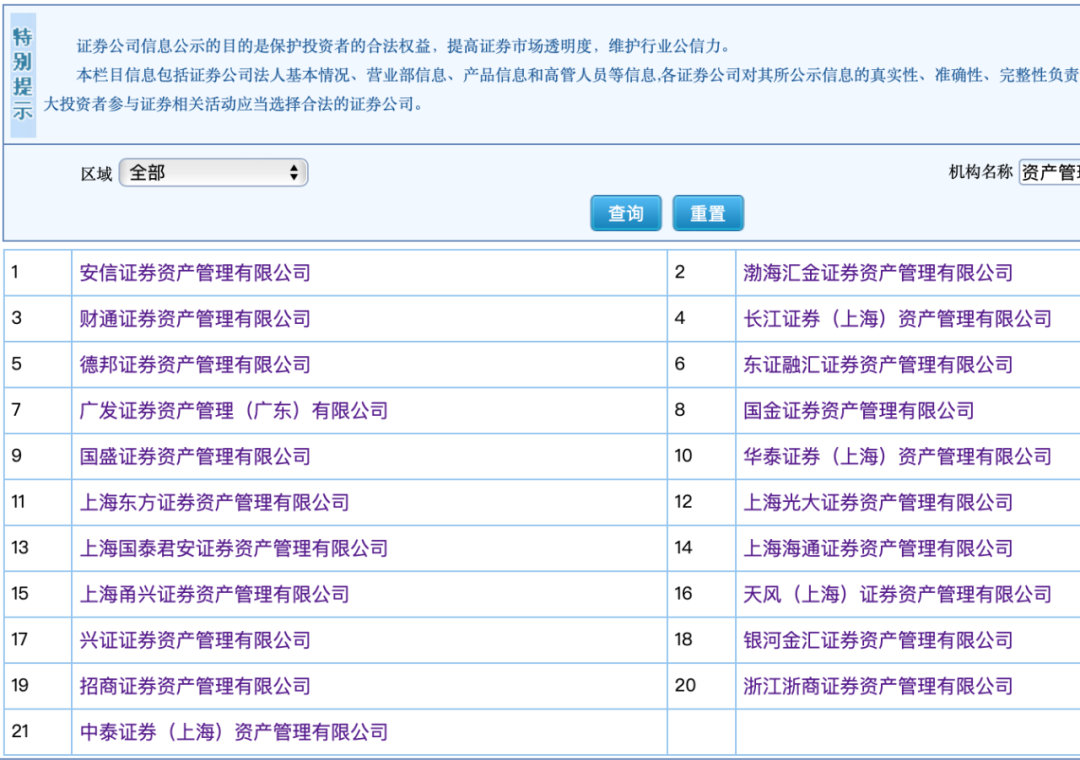
Task: Click the 查询 search button
Action: [x=625, y=213]
